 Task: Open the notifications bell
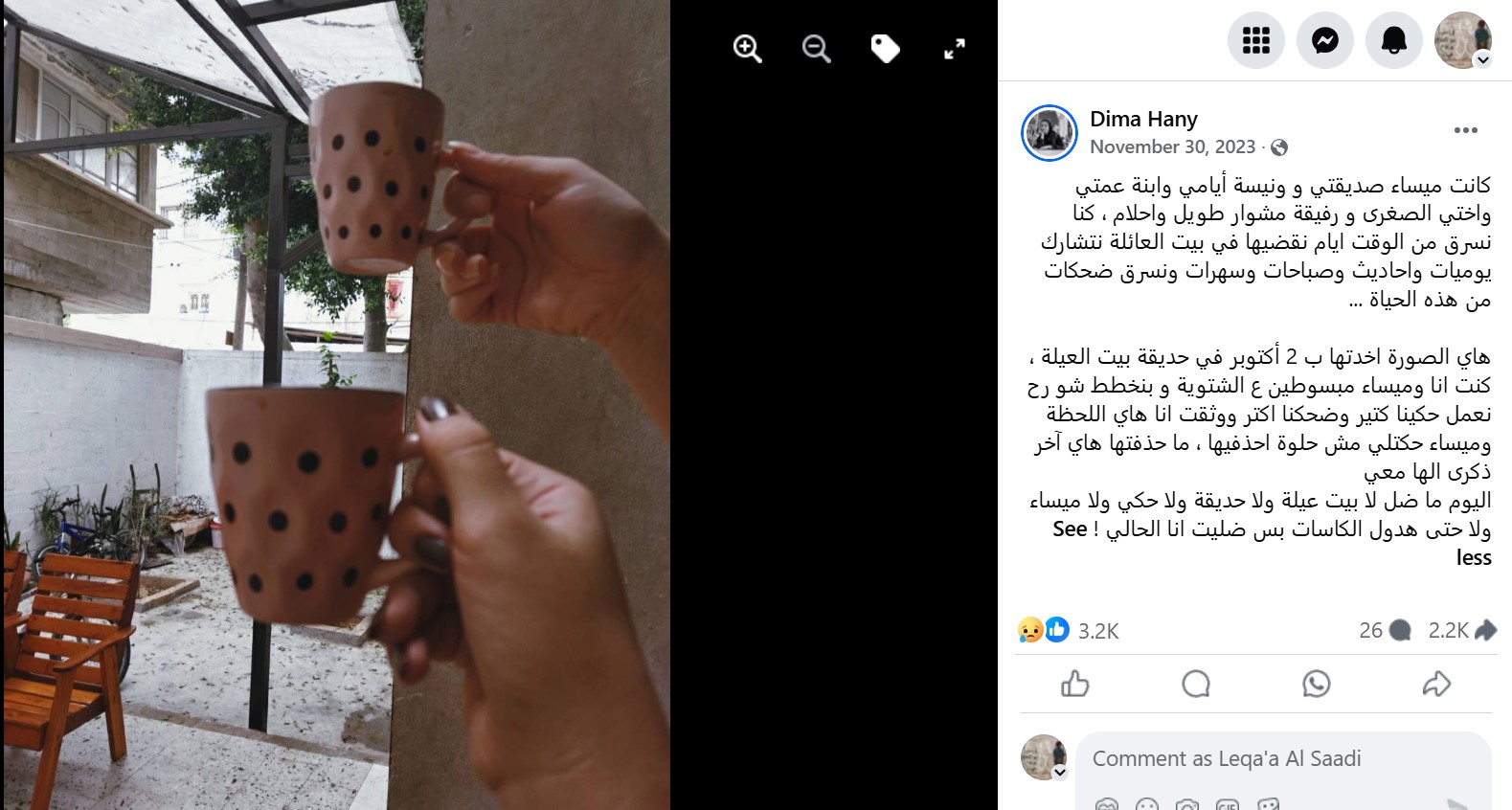(x=1393, y=40)
